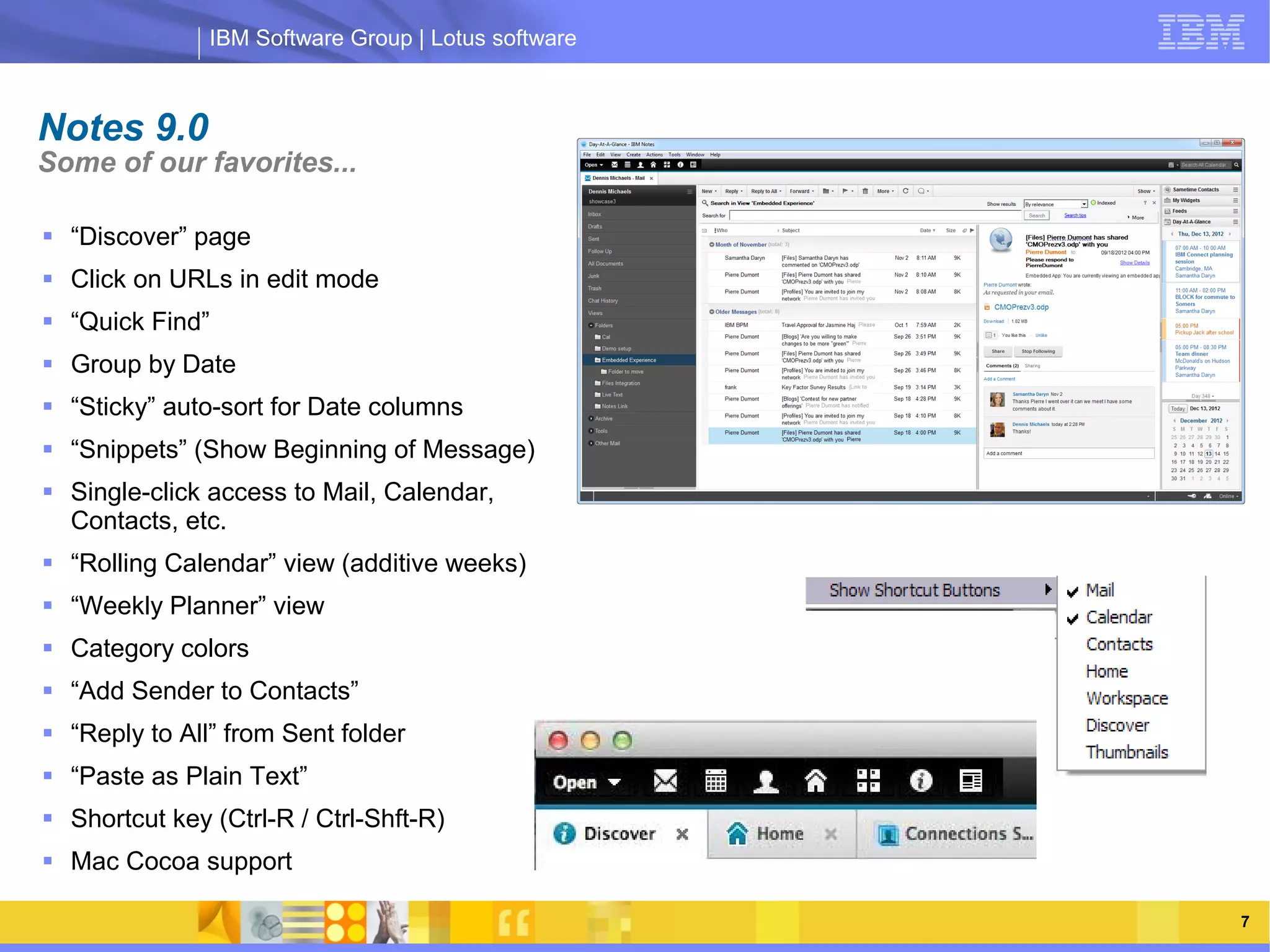Image resolution: width=1270 pixels, height=952 pixels.
Task: Click the Mail envelope icon in the enlarged shortcut bar
Action: (665, 781)
